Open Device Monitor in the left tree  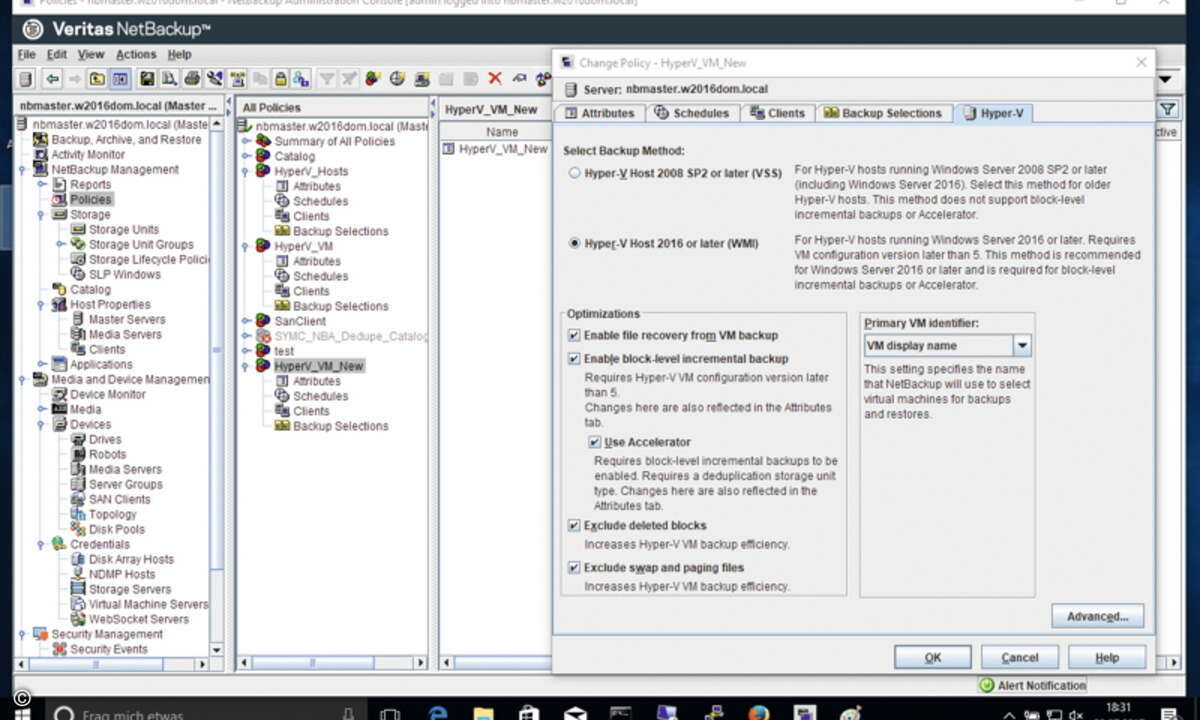click(x=107, y=395)
